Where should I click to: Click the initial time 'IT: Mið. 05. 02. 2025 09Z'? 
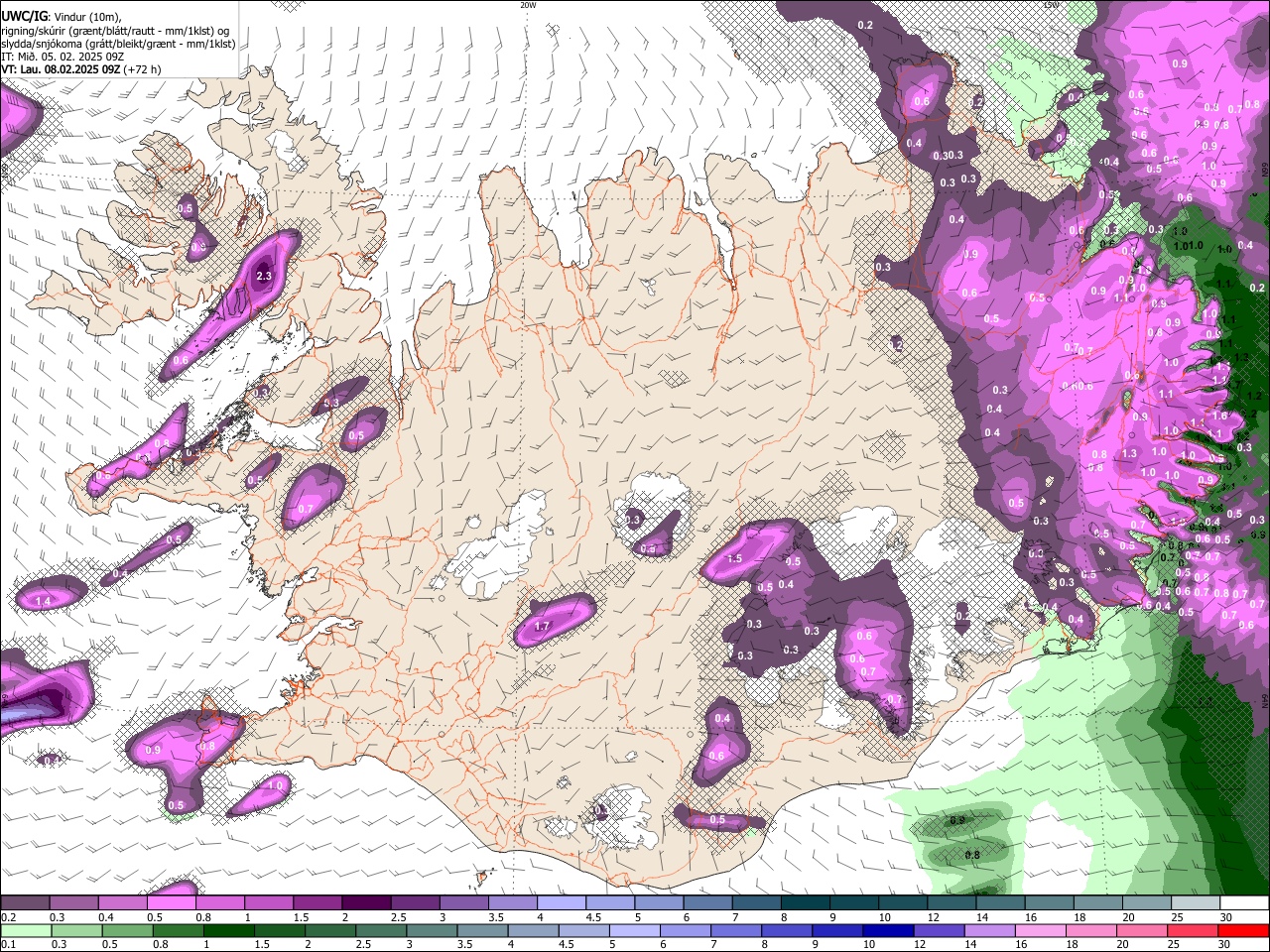(62, 57)
